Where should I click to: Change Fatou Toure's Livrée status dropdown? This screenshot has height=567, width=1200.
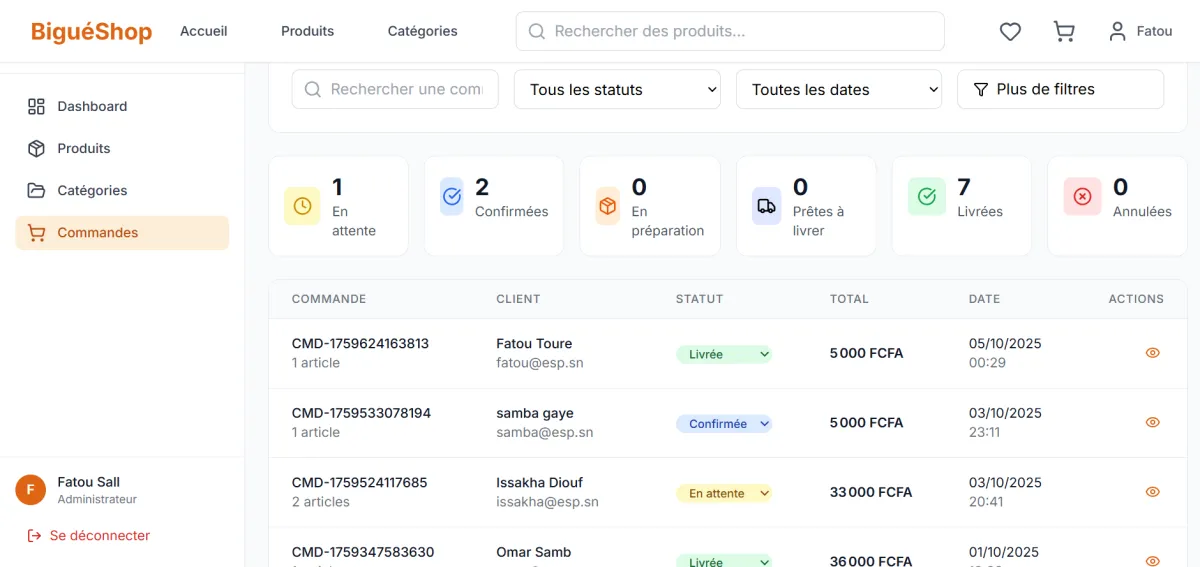tap(724, 354)
